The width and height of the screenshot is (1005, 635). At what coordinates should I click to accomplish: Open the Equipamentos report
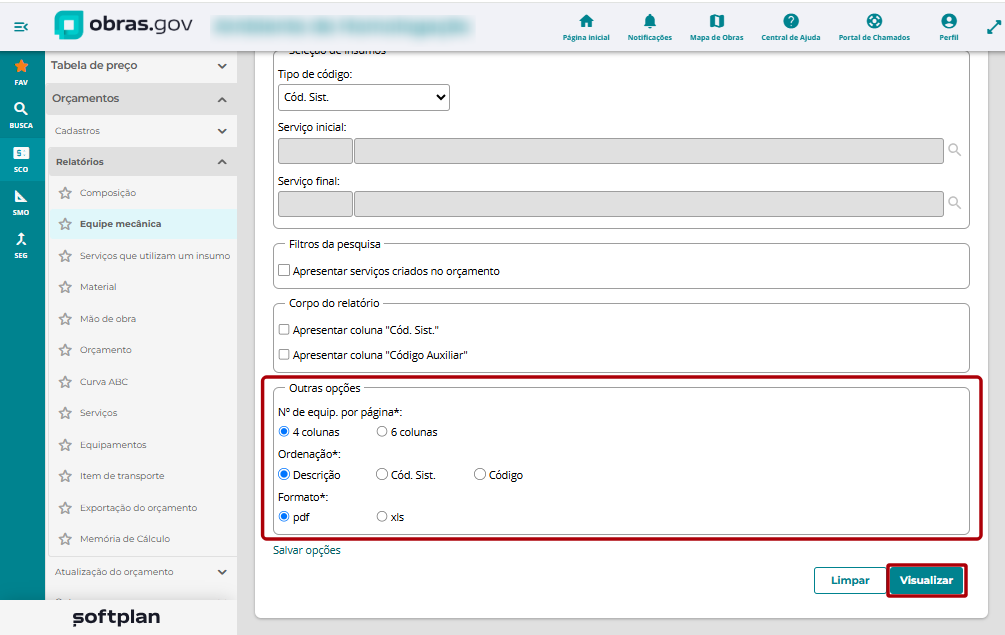click(x=113, y=445)
